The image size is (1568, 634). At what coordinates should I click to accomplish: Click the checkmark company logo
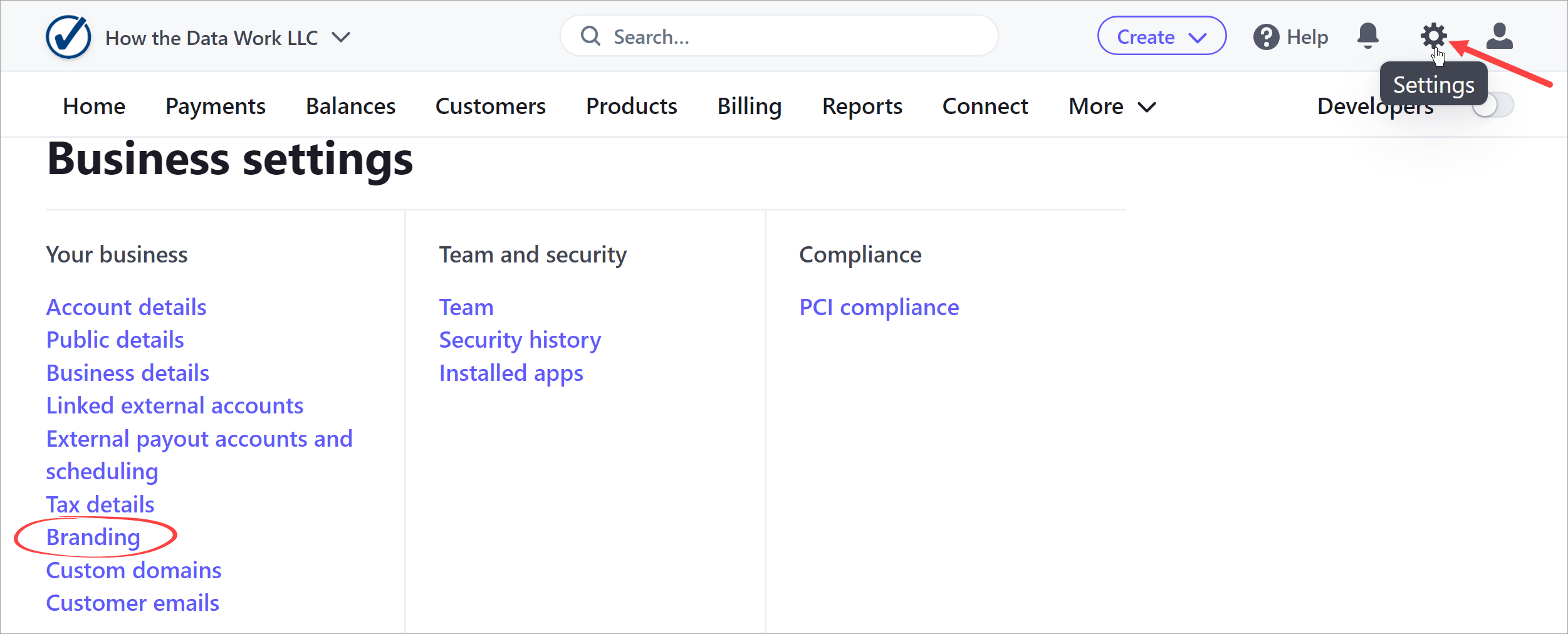pos(68,37)
